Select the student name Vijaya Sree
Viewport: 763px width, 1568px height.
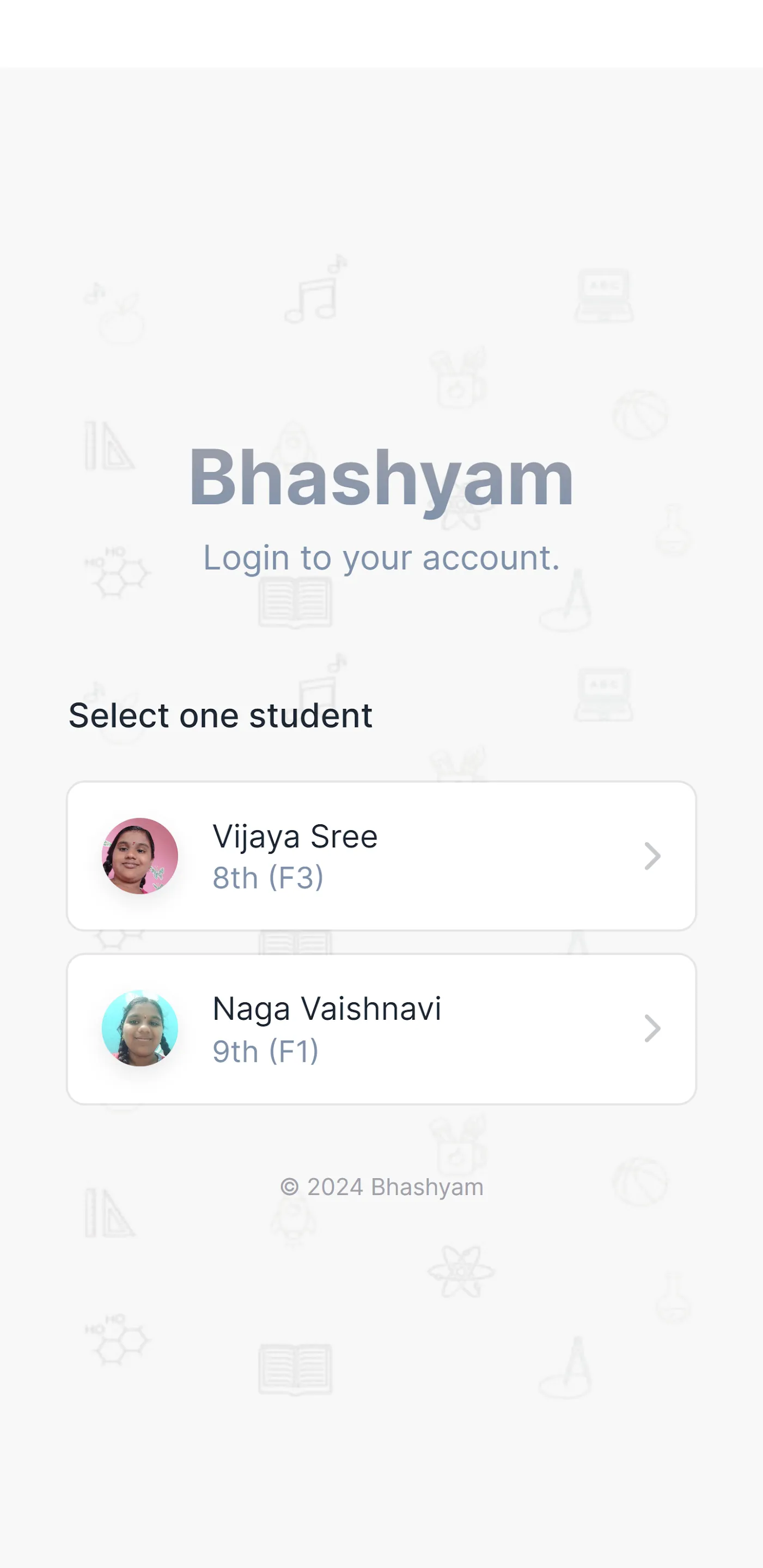tap(295, 836)
